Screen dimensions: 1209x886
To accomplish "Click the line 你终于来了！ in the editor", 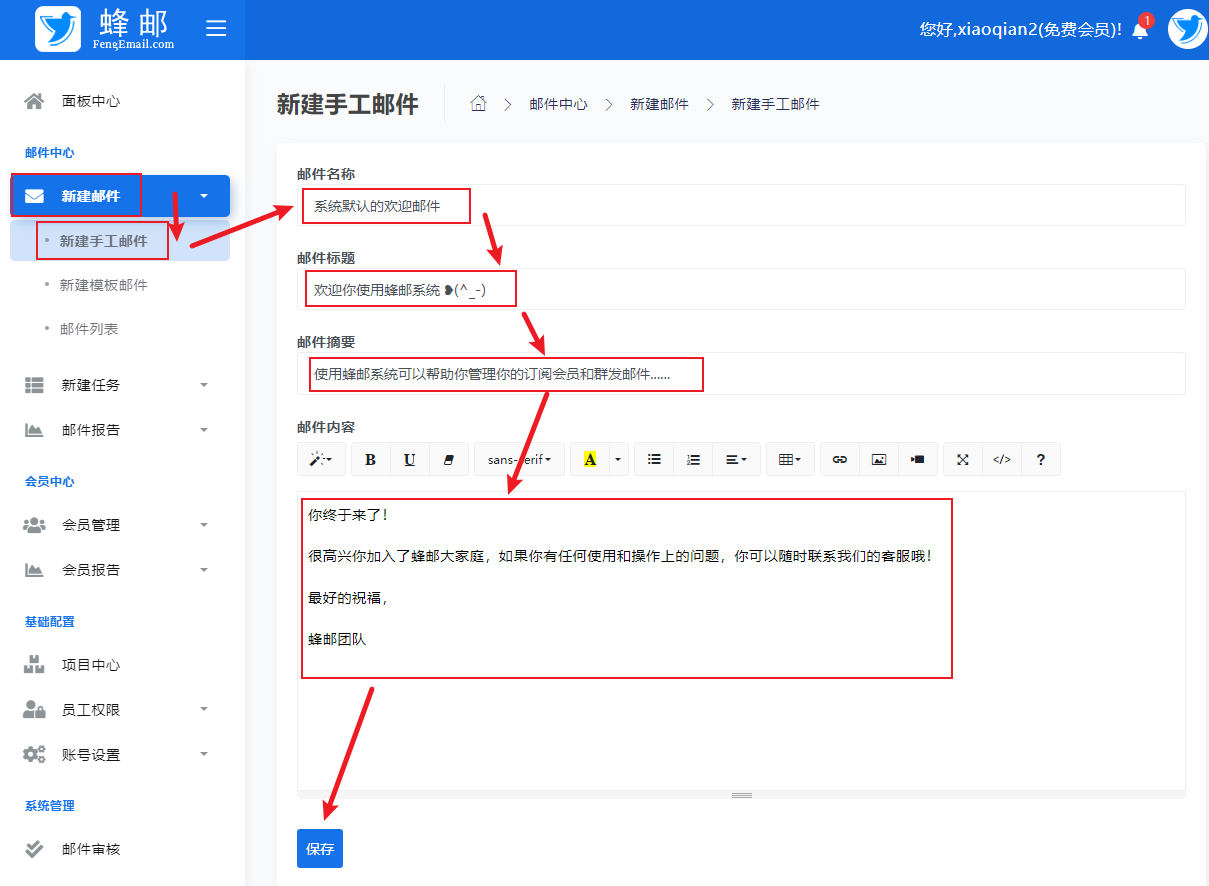I will click(x=348, y=515).
